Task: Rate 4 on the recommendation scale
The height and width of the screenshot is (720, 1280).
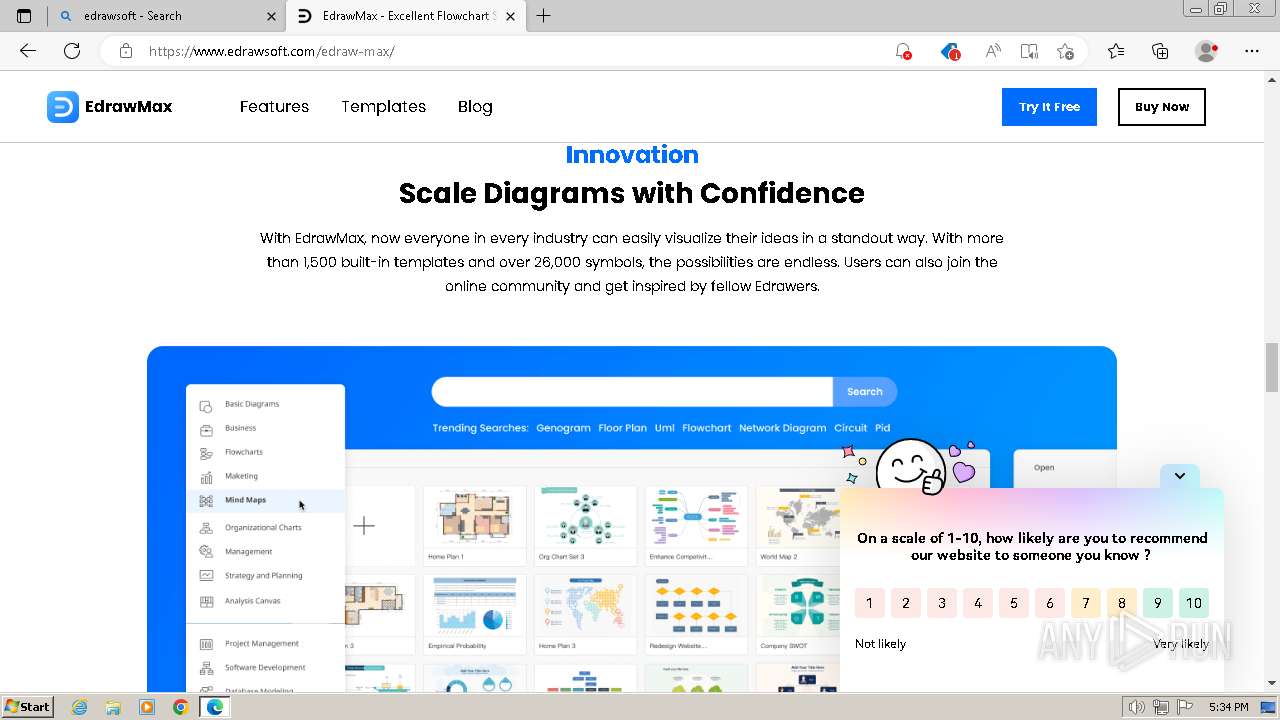Action: pos(978,603)
